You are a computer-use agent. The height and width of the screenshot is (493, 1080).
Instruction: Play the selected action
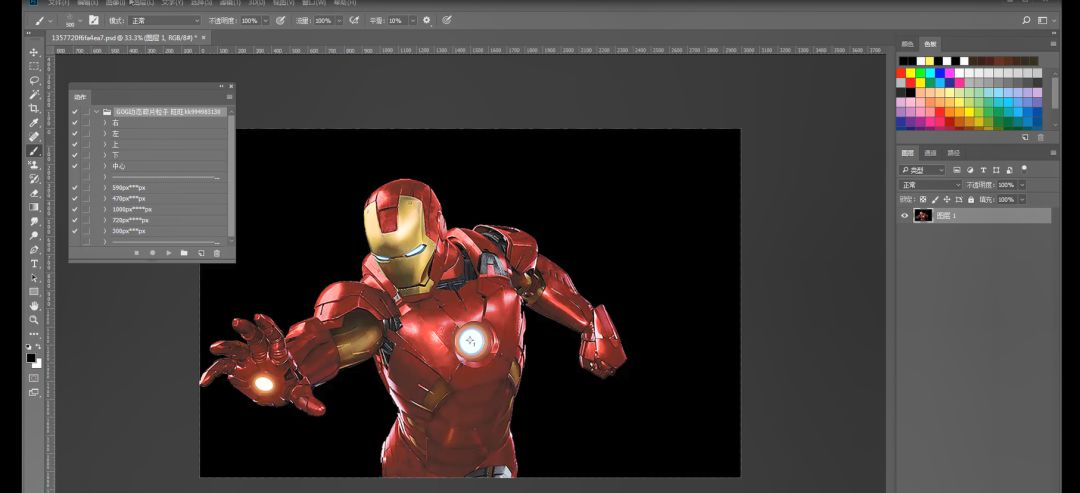click(x=169, y=253)
